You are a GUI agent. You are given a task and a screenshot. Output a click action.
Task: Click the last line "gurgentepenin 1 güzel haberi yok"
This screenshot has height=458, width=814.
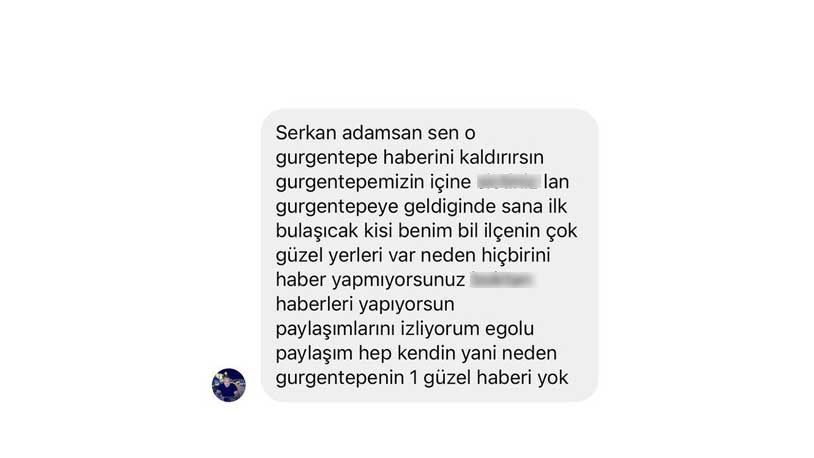click(x=422, y=378)
